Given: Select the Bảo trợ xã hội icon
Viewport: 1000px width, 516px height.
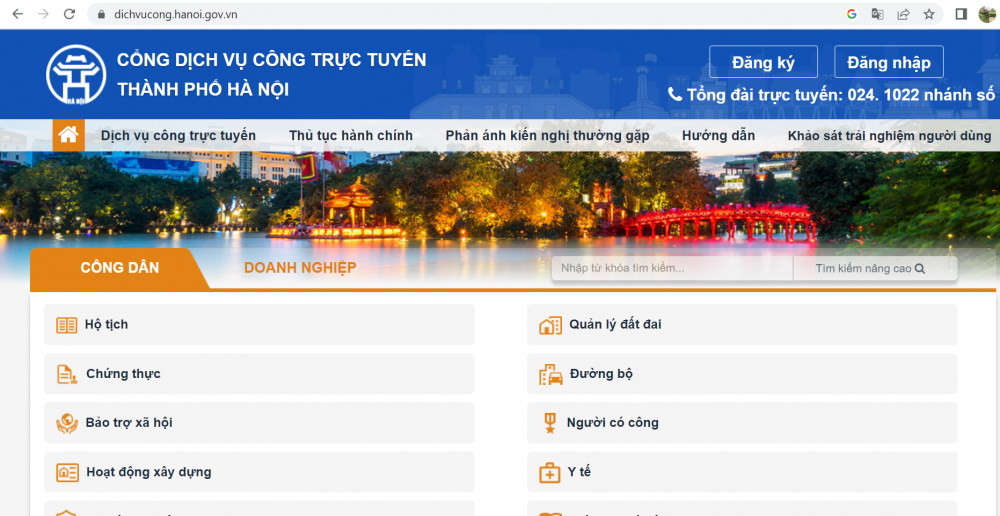Looking at the screenshot, I should pyautogui.click(x=67, y=423).
